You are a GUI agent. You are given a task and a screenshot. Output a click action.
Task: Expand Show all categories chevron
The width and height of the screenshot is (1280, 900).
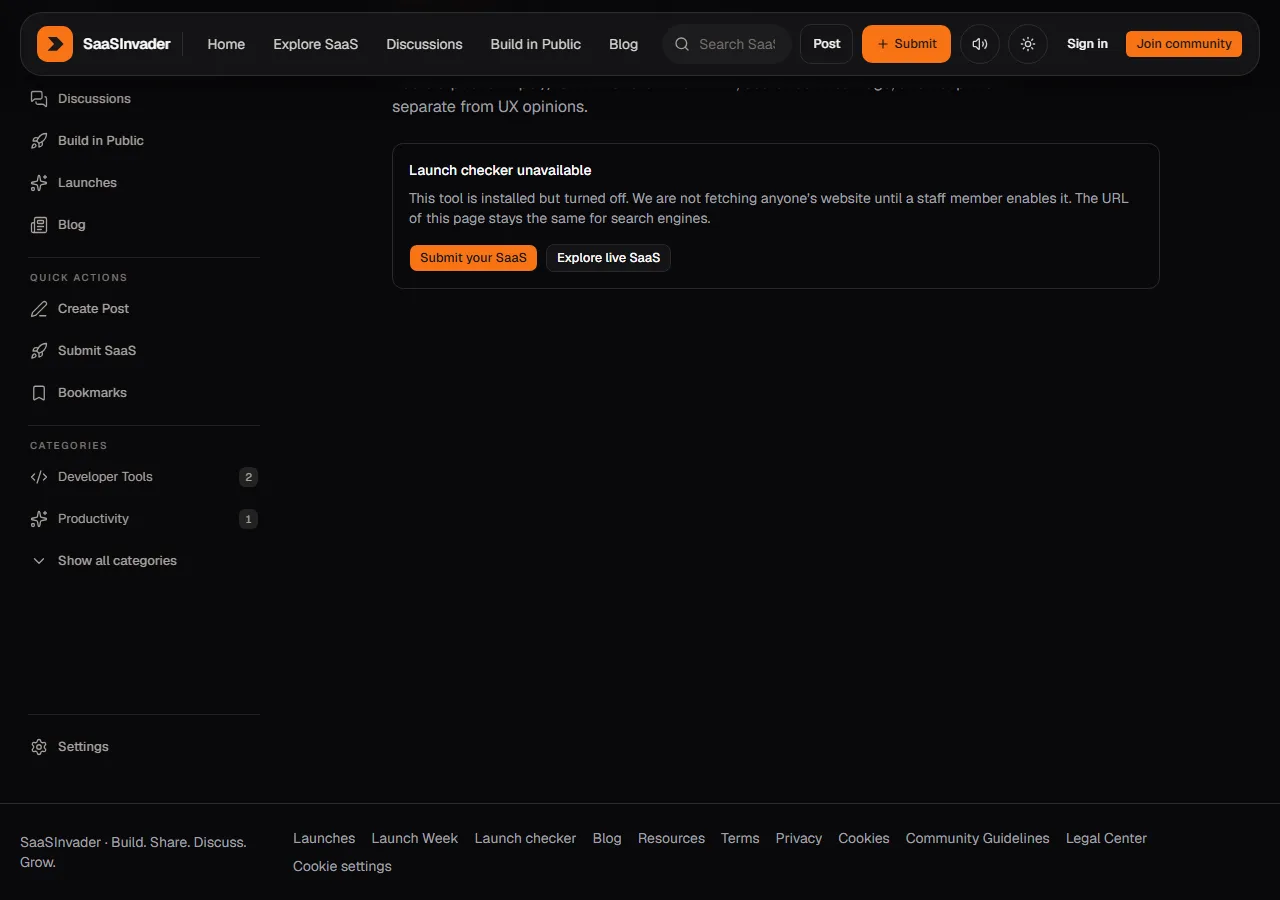(x=39, y=561)
